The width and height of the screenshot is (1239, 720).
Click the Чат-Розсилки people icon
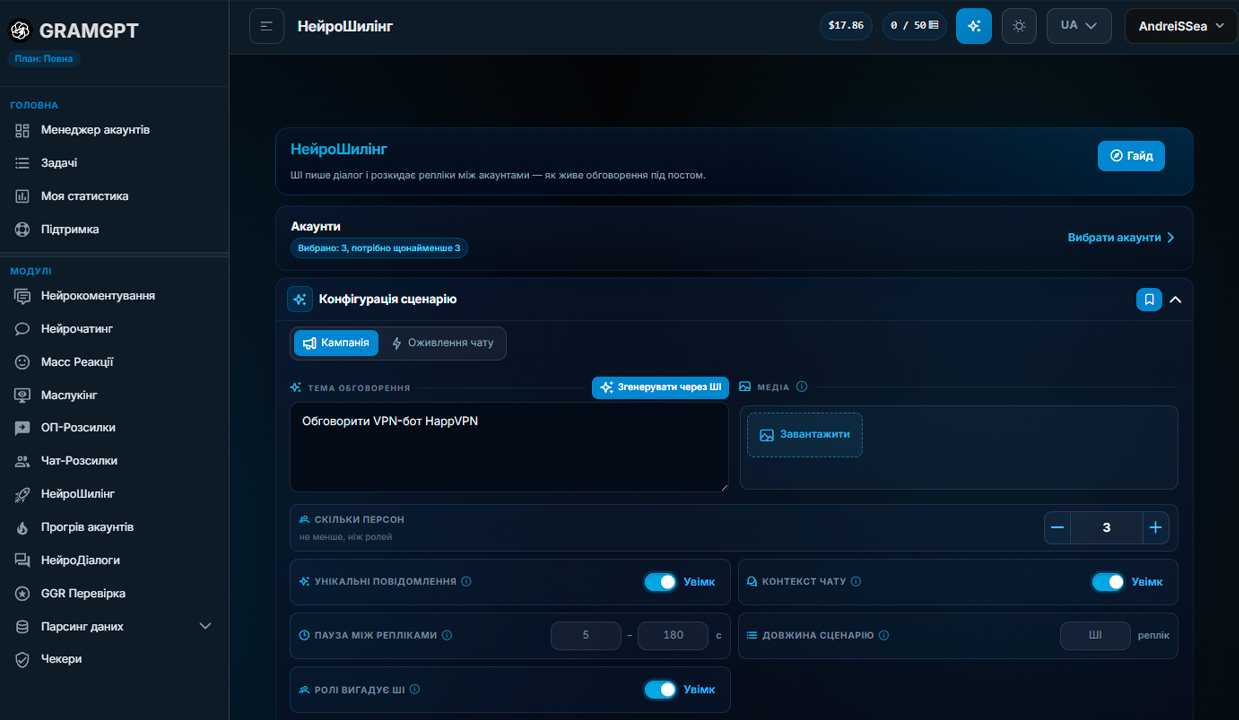(x=22, y=461)
